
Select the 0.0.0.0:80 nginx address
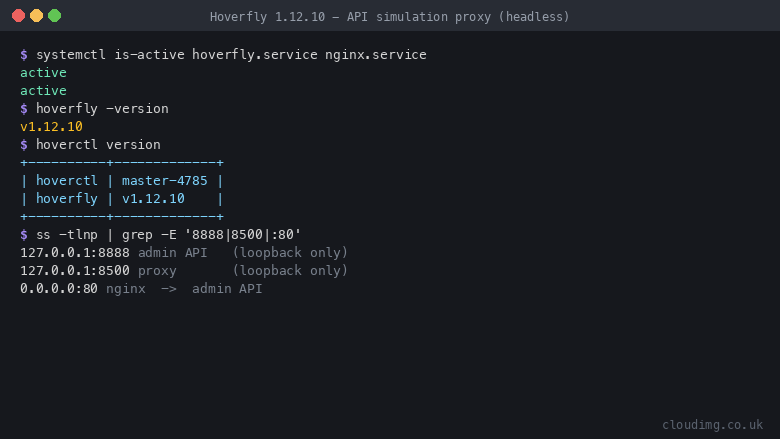[x=59, y=288]
